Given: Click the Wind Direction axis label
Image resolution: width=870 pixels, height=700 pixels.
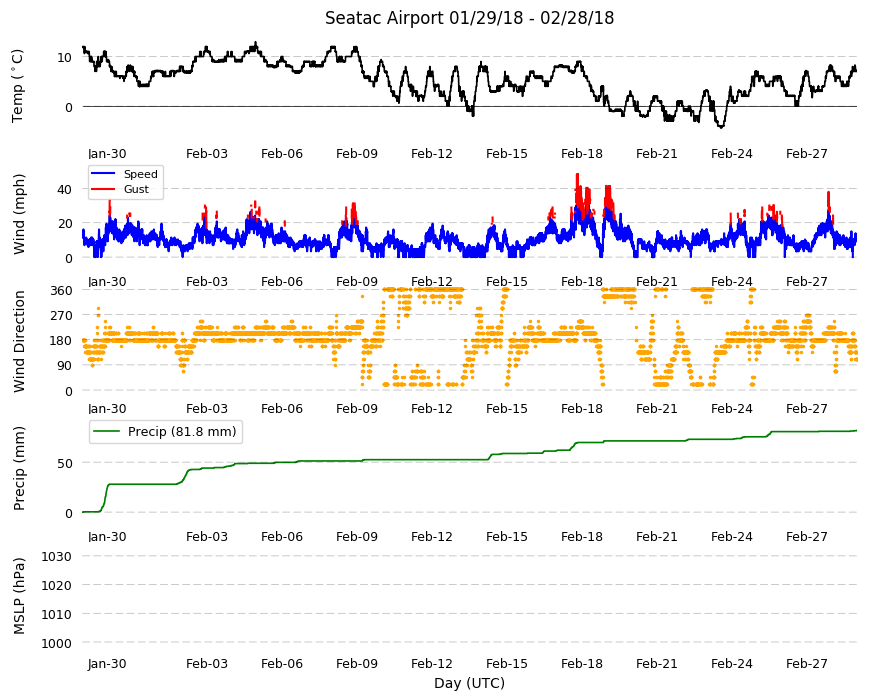Looking at the screenshot, I should [x=19, y=341].
